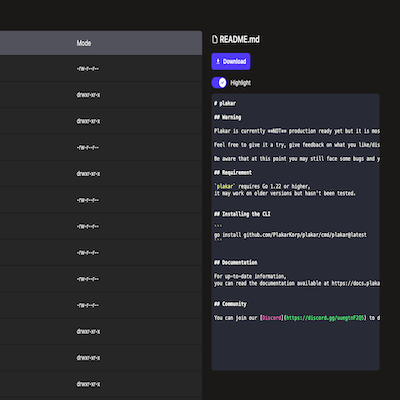The height and width of the screenshot is (400, 400).
Task: Select the '# plakar' heading line
Action: [225, 103]
